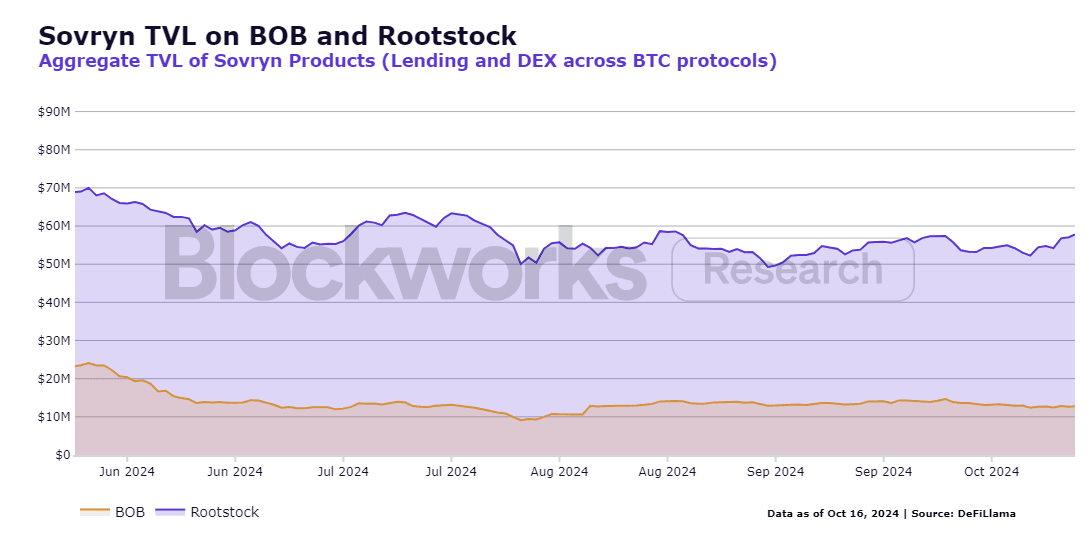Click the $20M y-axis label
Image resolution: width=1090 pixels, height=545 pixels.
point(54,379)
